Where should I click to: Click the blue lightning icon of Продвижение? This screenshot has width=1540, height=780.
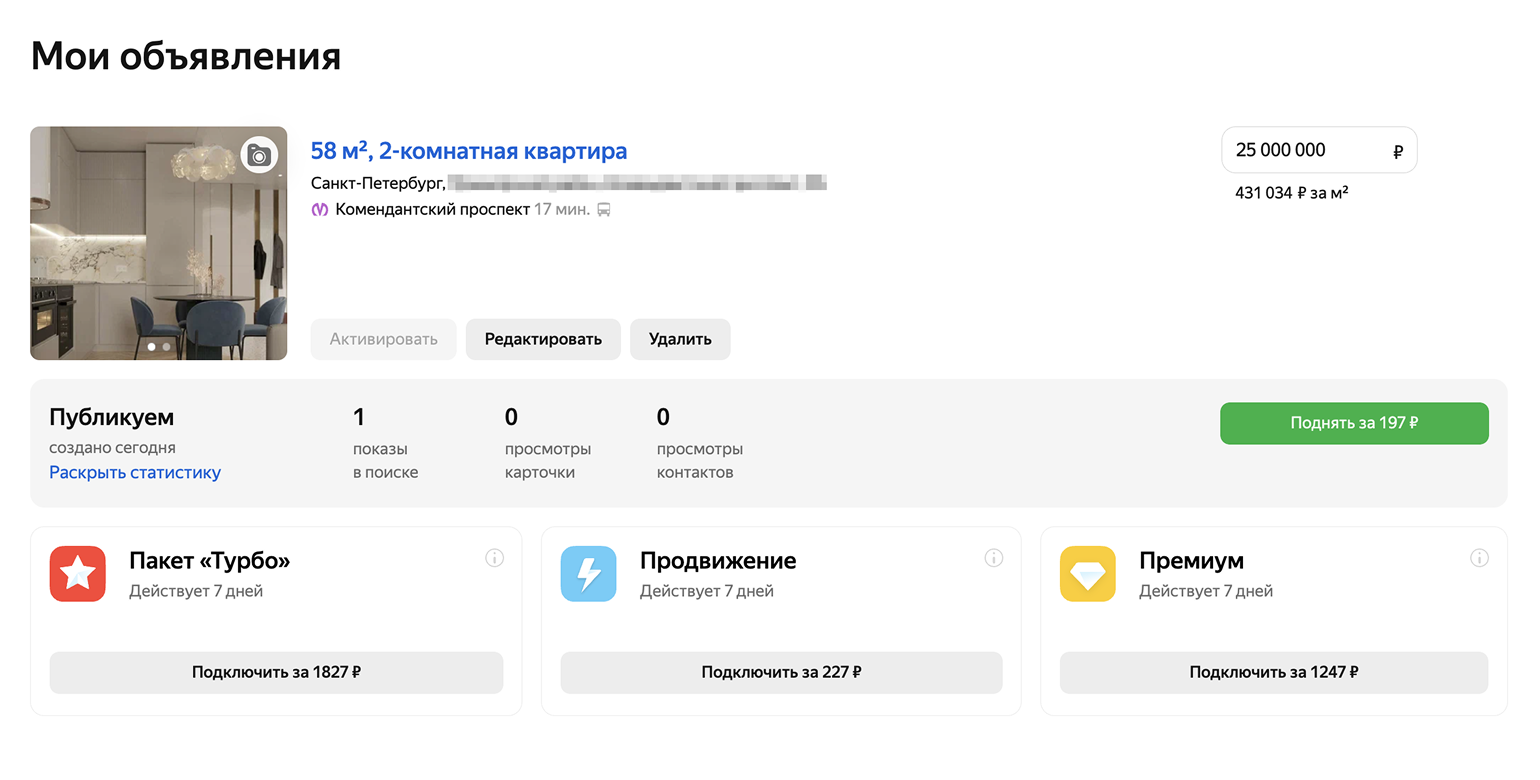[588, 574]
